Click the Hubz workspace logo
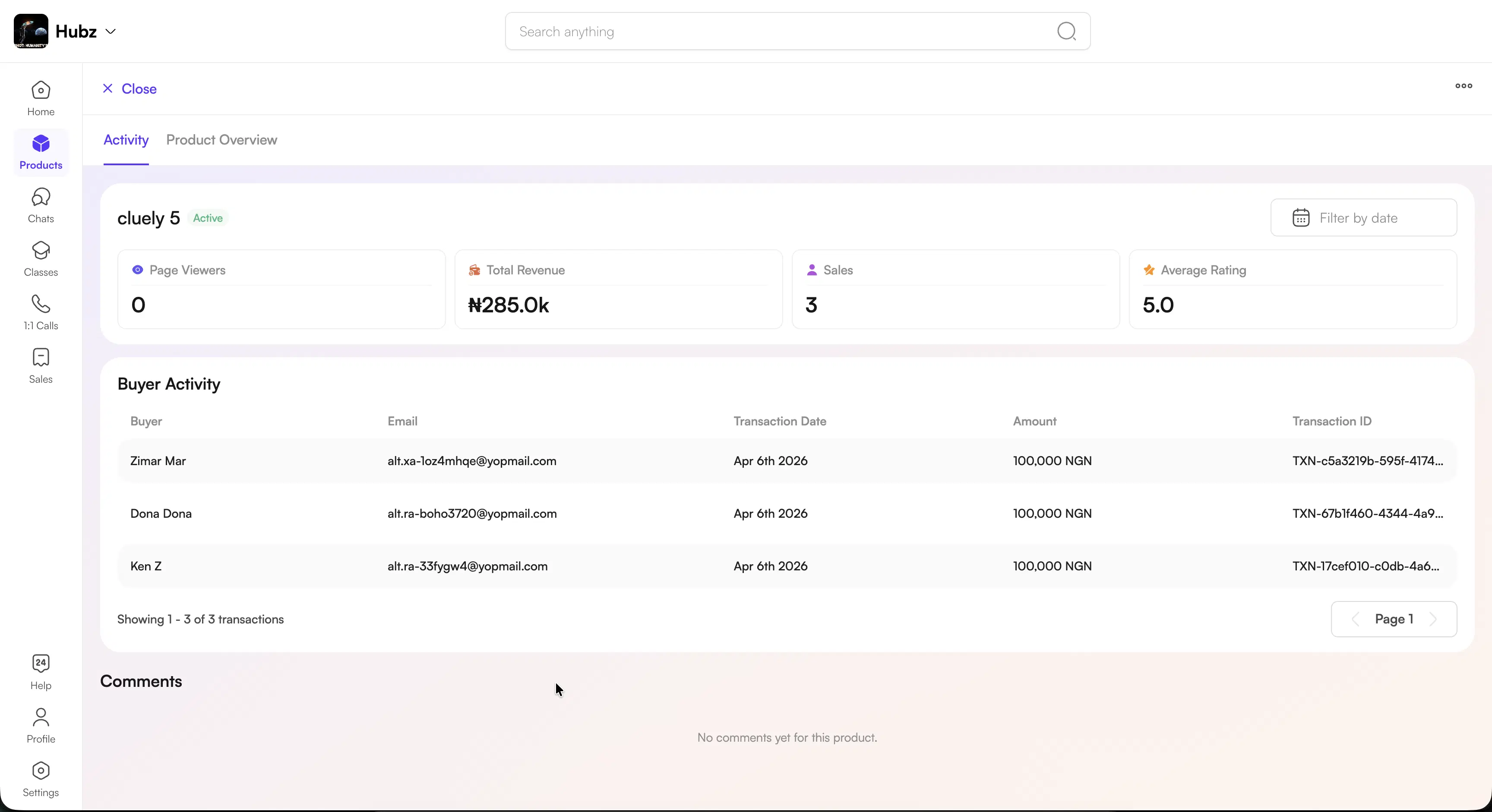1492x812 pixels. (x=31, y=31)
